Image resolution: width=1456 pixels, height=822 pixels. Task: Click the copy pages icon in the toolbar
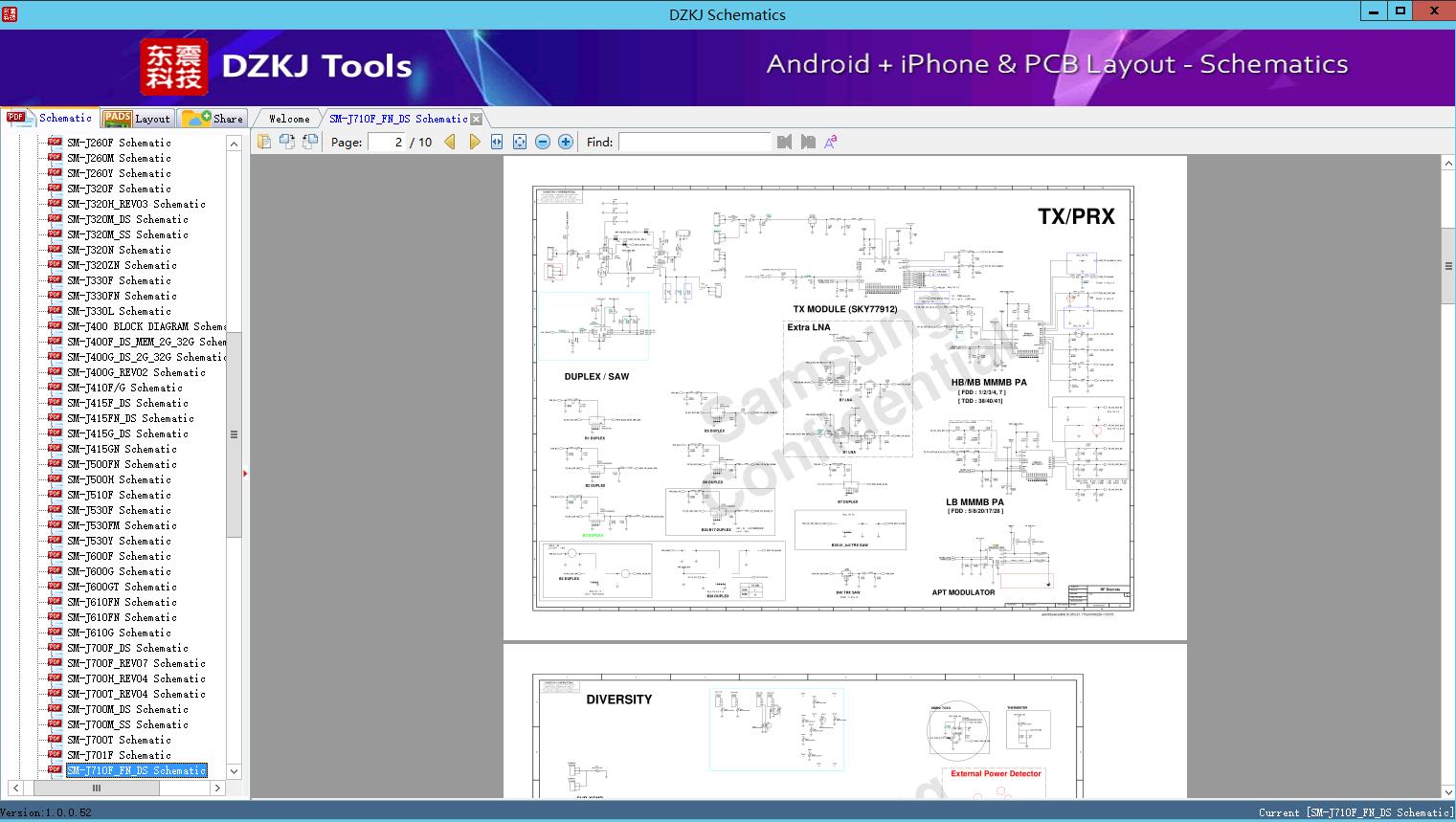pos(264,142)
